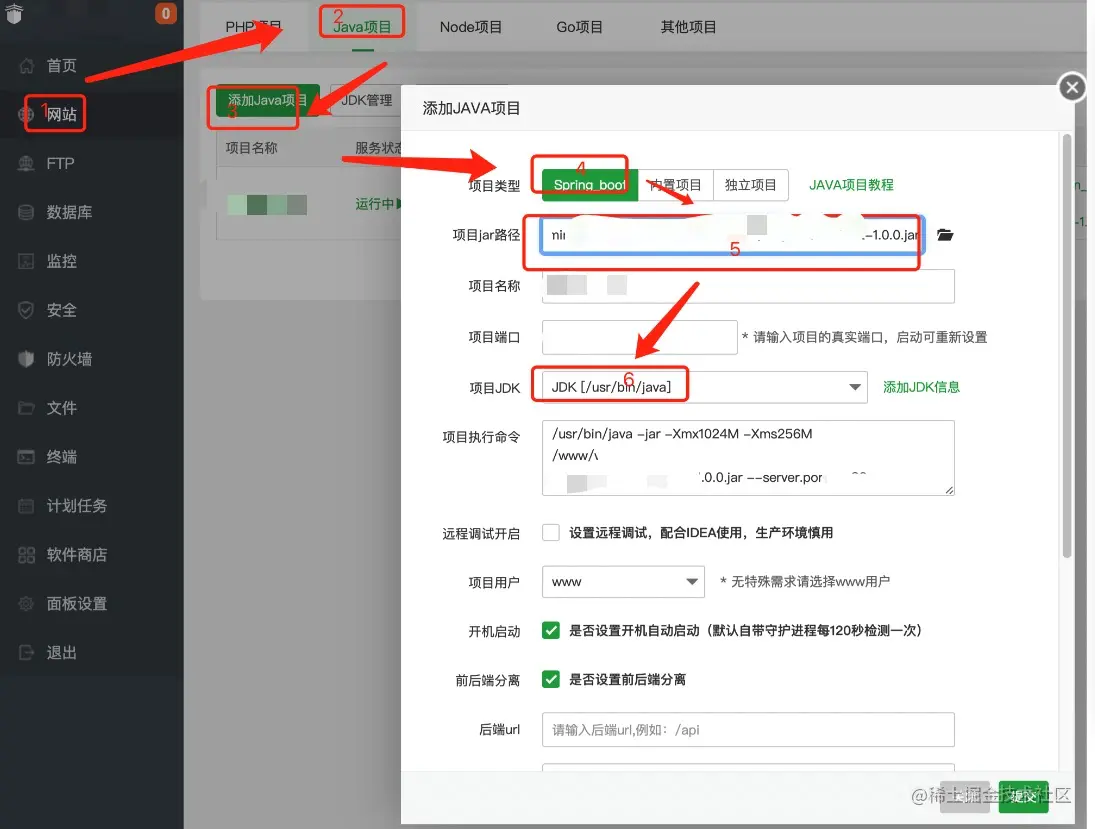1095x829 pixels.
Task: Open the 添加JDK信息 link
Action: click(x=921, y=387)
